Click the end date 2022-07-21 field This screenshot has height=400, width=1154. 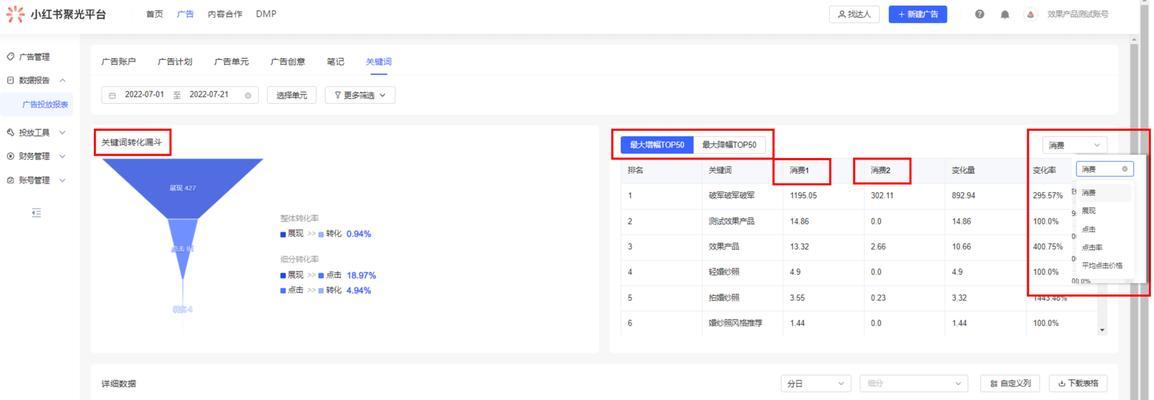[209, 95]
